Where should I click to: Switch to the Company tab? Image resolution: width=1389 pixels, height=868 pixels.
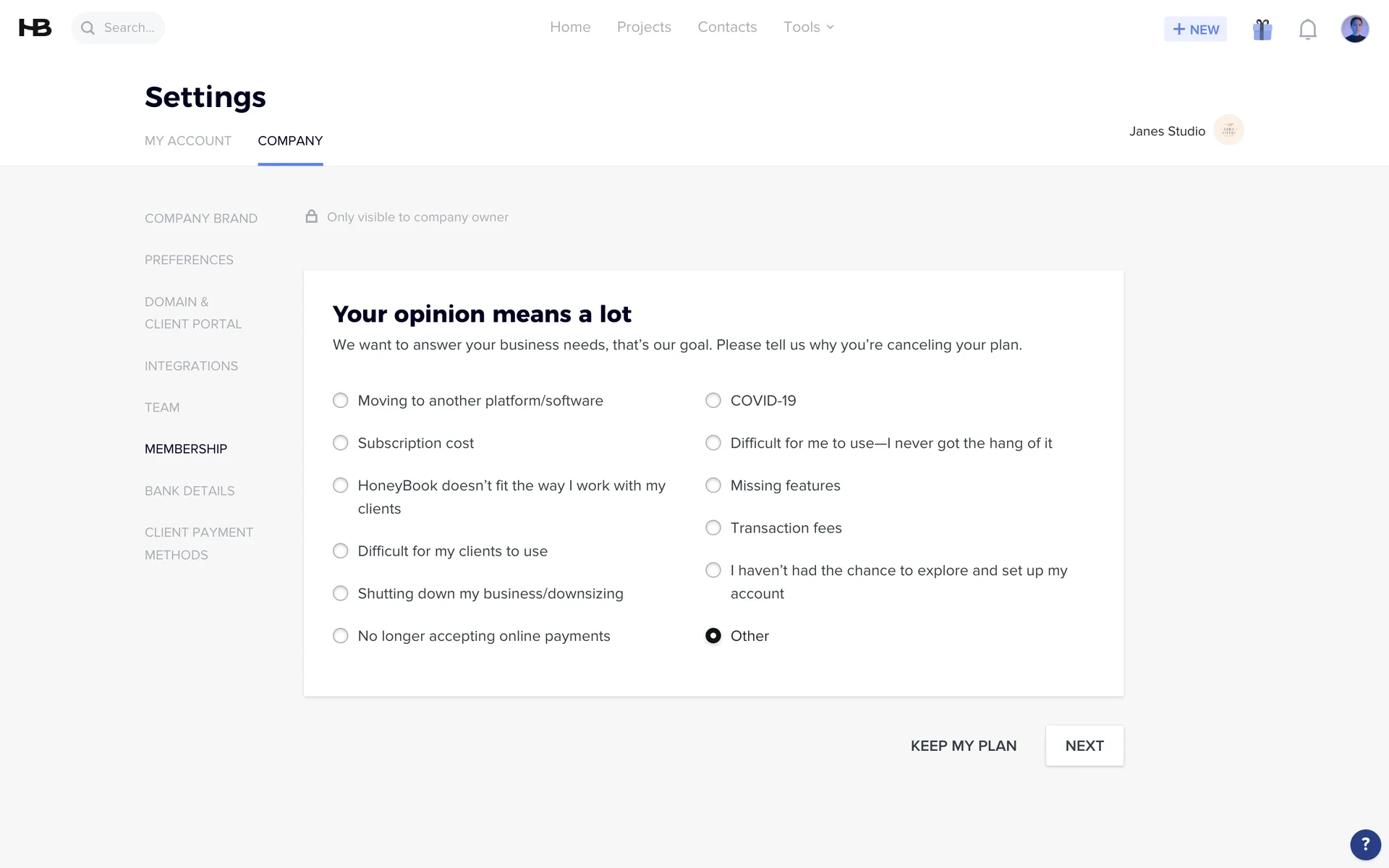coord(290,140)
